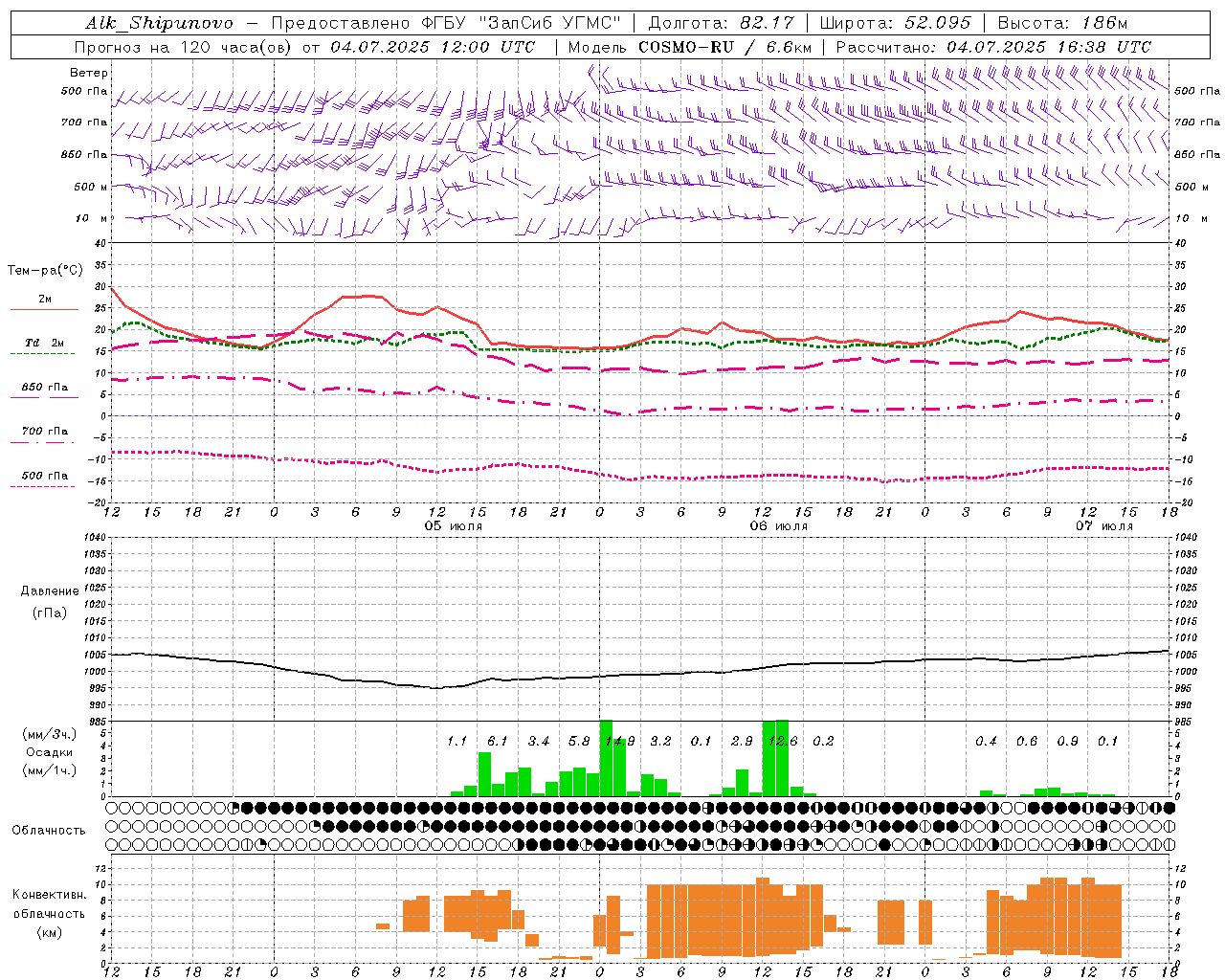This screenshot has height=980, width=1225.
Task: Click the Высота: 186м value
Action: tap(1063, 23)
